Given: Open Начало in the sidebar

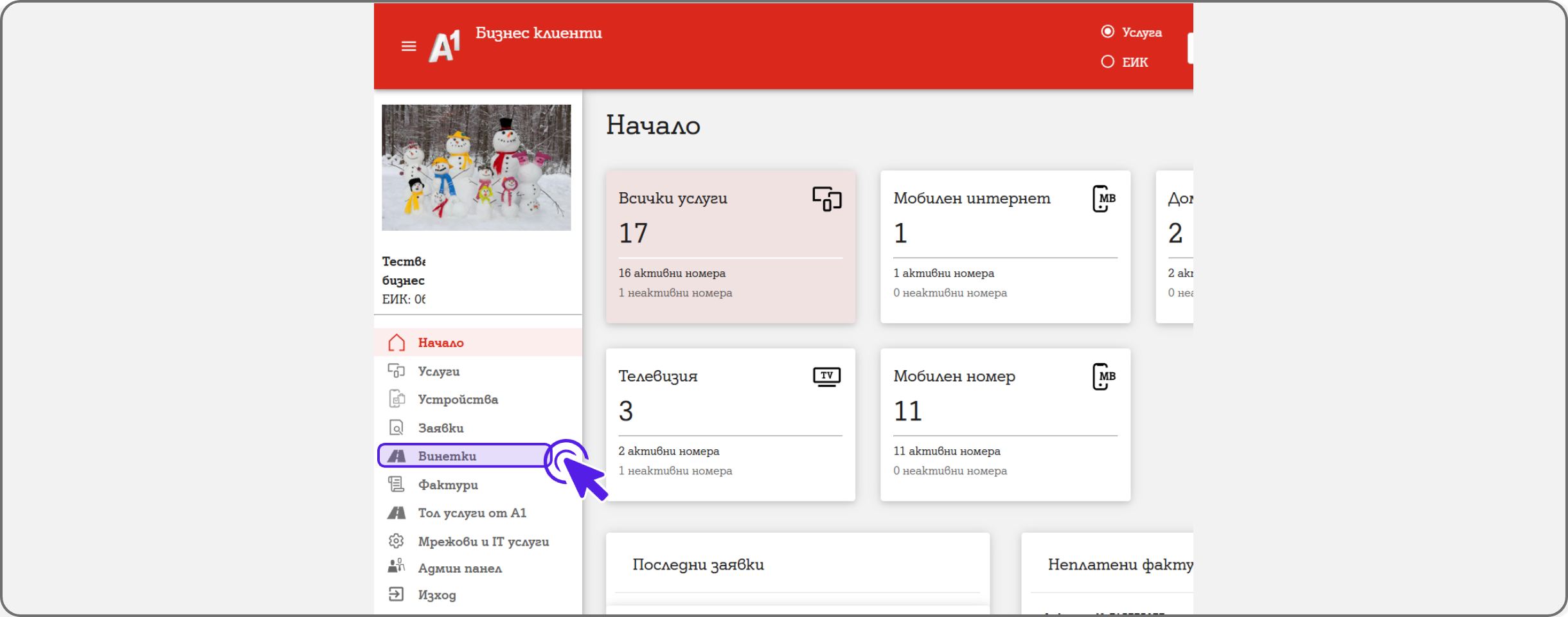Looking at the screenshot, I should tap(440, 343).
